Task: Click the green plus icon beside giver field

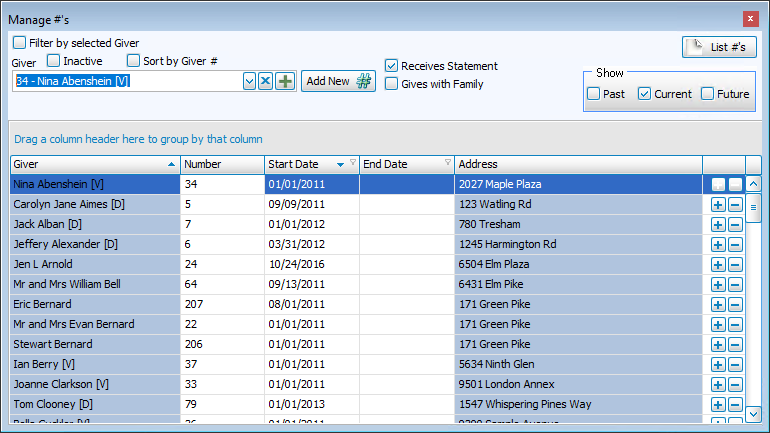Action: click(285, 82)
